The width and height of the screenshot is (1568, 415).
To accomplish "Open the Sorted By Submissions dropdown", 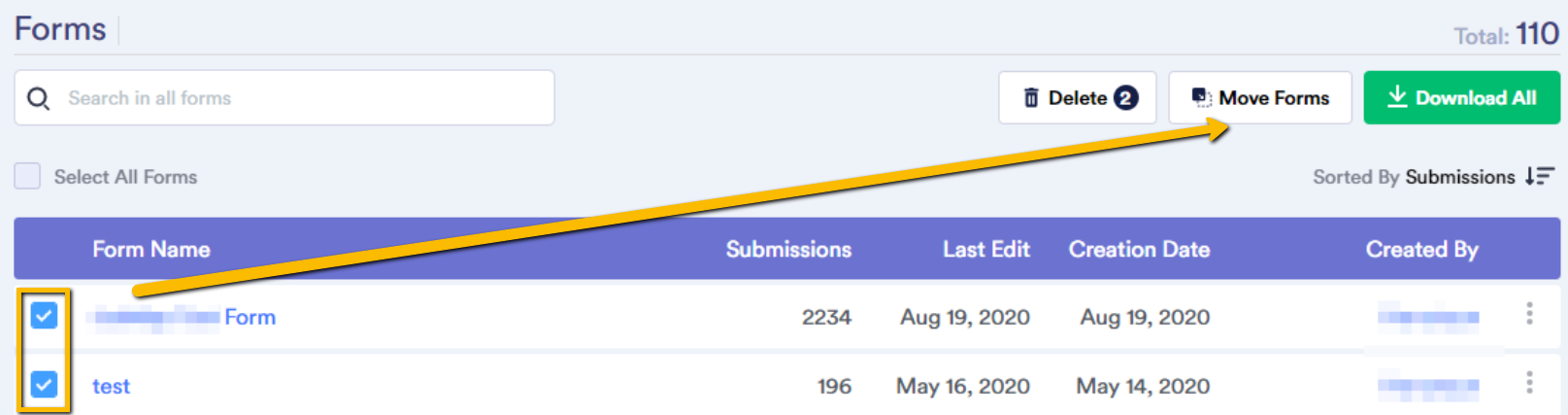I will pyautogui.click(x=1459, y=177).
